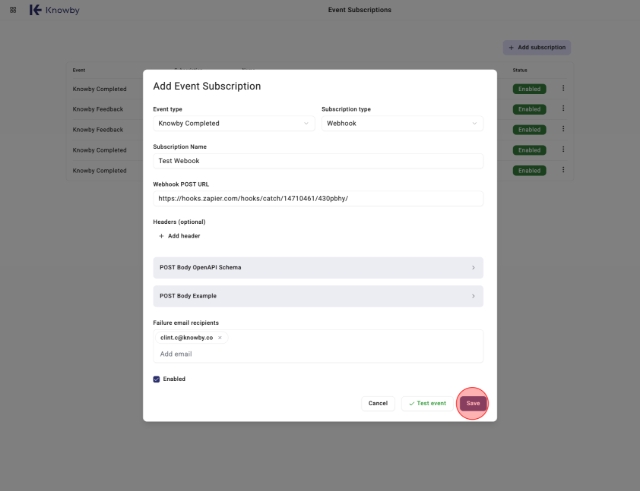
Task: Remove clint.c@knowby.co recipient chip
Action: (x=220, y=338)
